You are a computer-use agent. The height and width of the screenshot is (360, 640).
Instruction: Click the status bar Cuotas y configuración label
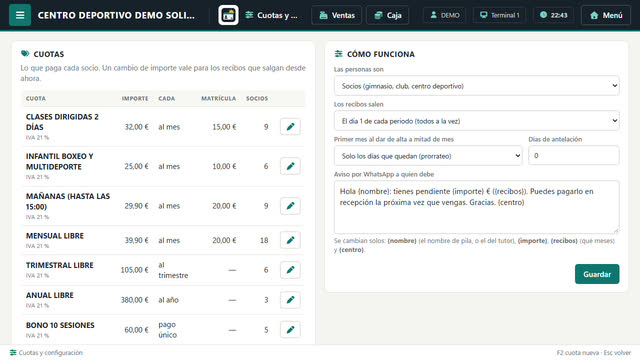[x=51, y=353]
